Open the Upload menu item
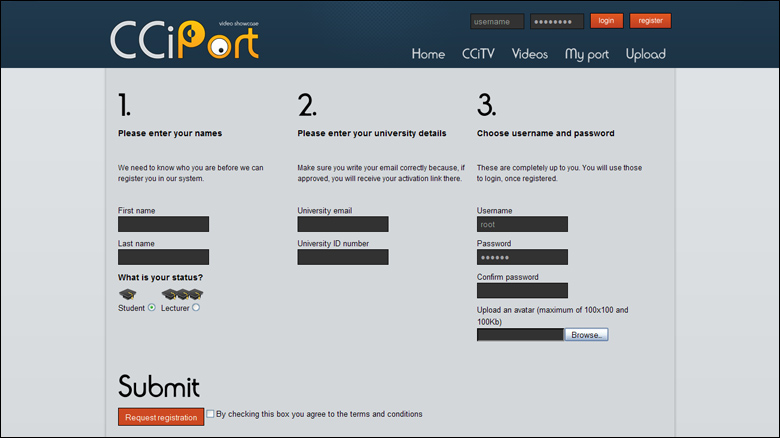The width and height of the screenshot is (780, 438). 645,54
